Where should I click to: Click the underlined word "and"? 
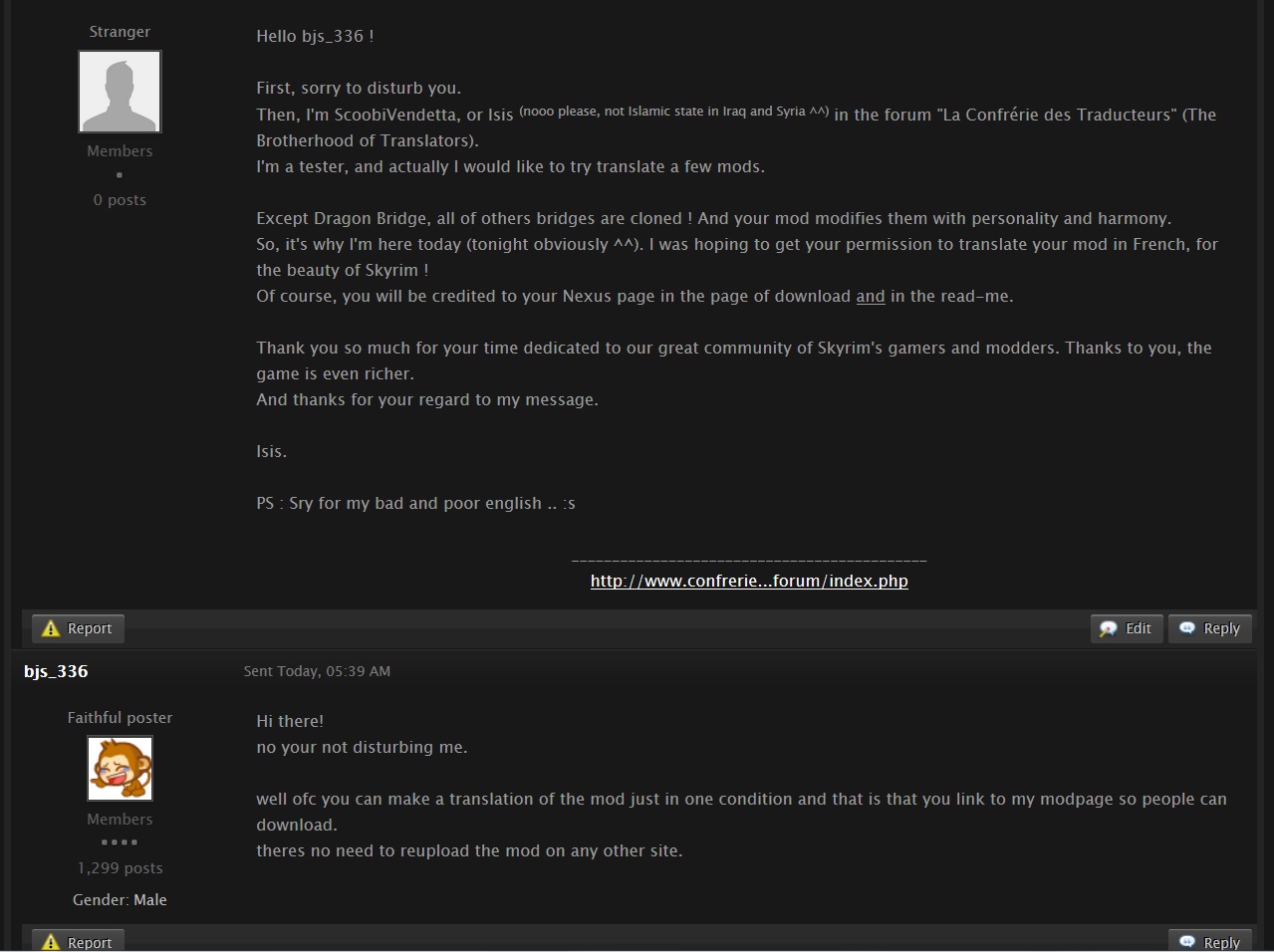[x=871, y=296]
